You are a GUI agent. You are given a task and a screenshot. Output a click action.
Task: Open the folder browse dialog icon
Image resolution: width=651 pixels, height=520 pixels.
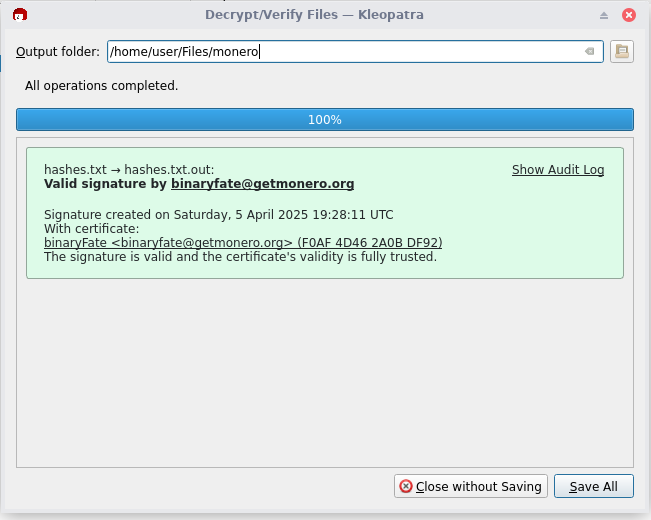pyautogui.click(x=622, y=52)
